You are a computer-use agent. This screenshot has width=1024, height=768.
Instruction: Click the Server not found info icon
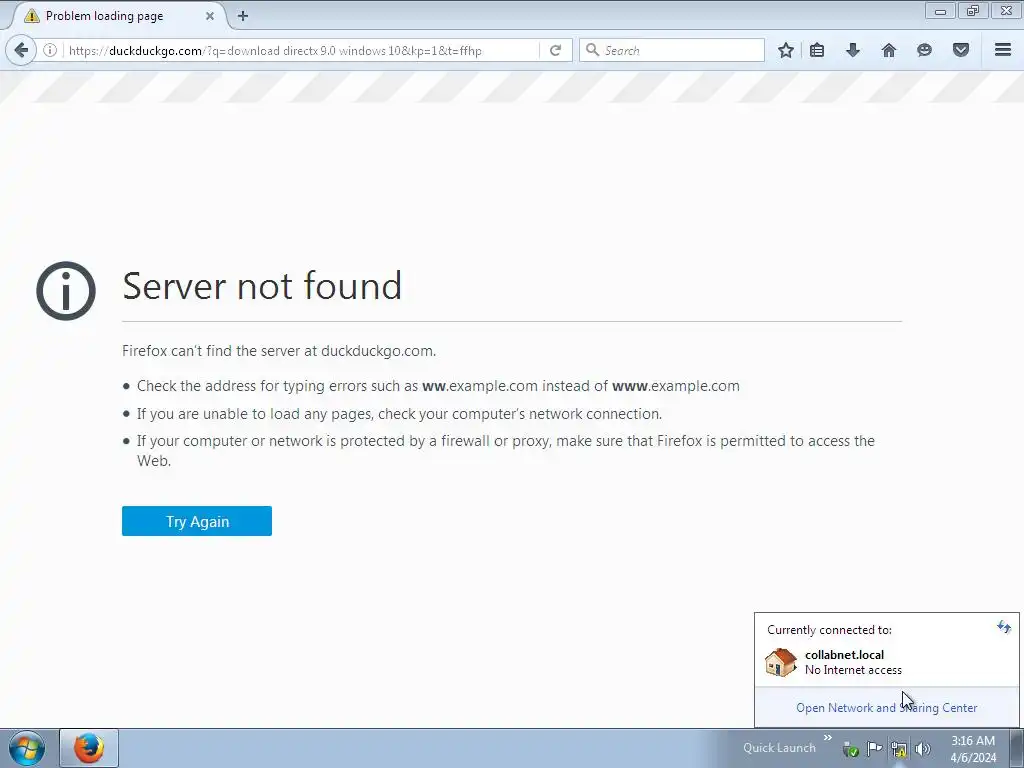pyautogui.click(x=66, y=291)
